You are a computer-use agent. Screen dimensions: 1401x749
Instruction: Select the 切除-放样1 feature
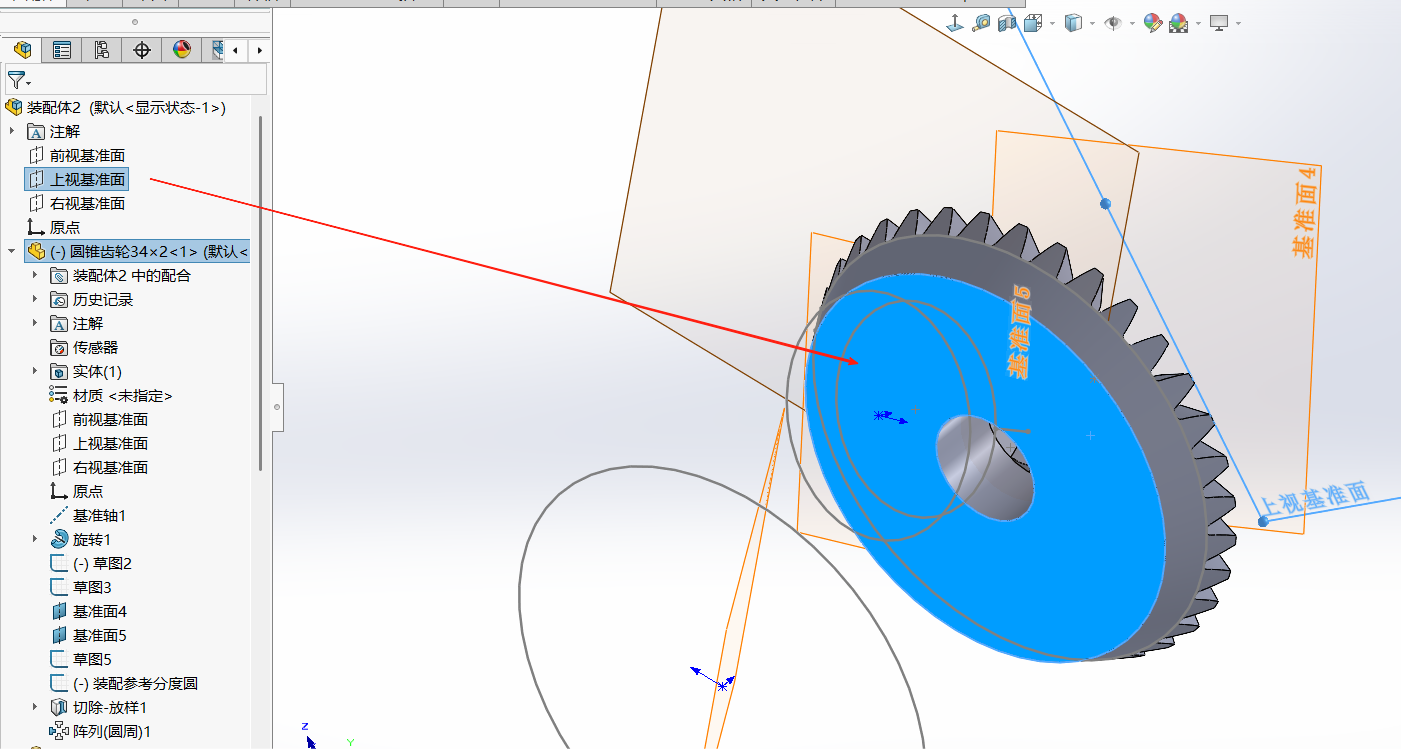coord(98,707)
